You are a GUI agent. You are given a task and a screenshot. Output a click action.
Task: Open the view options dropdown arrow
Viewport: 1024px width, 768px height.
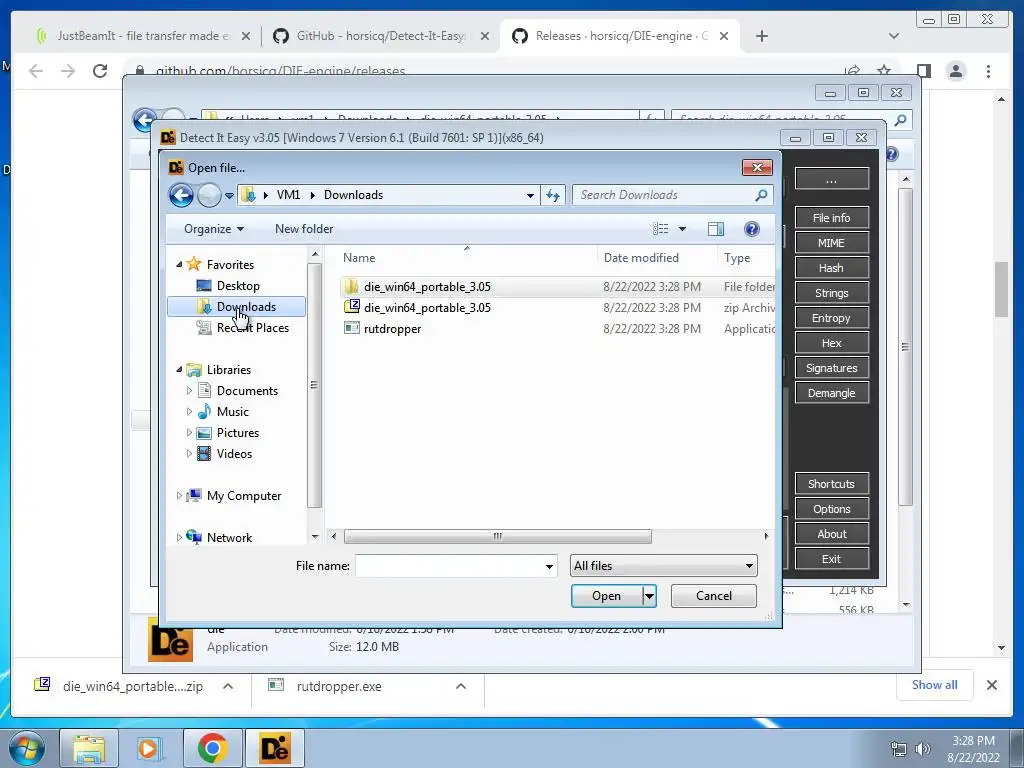click(x=682, y=229)
